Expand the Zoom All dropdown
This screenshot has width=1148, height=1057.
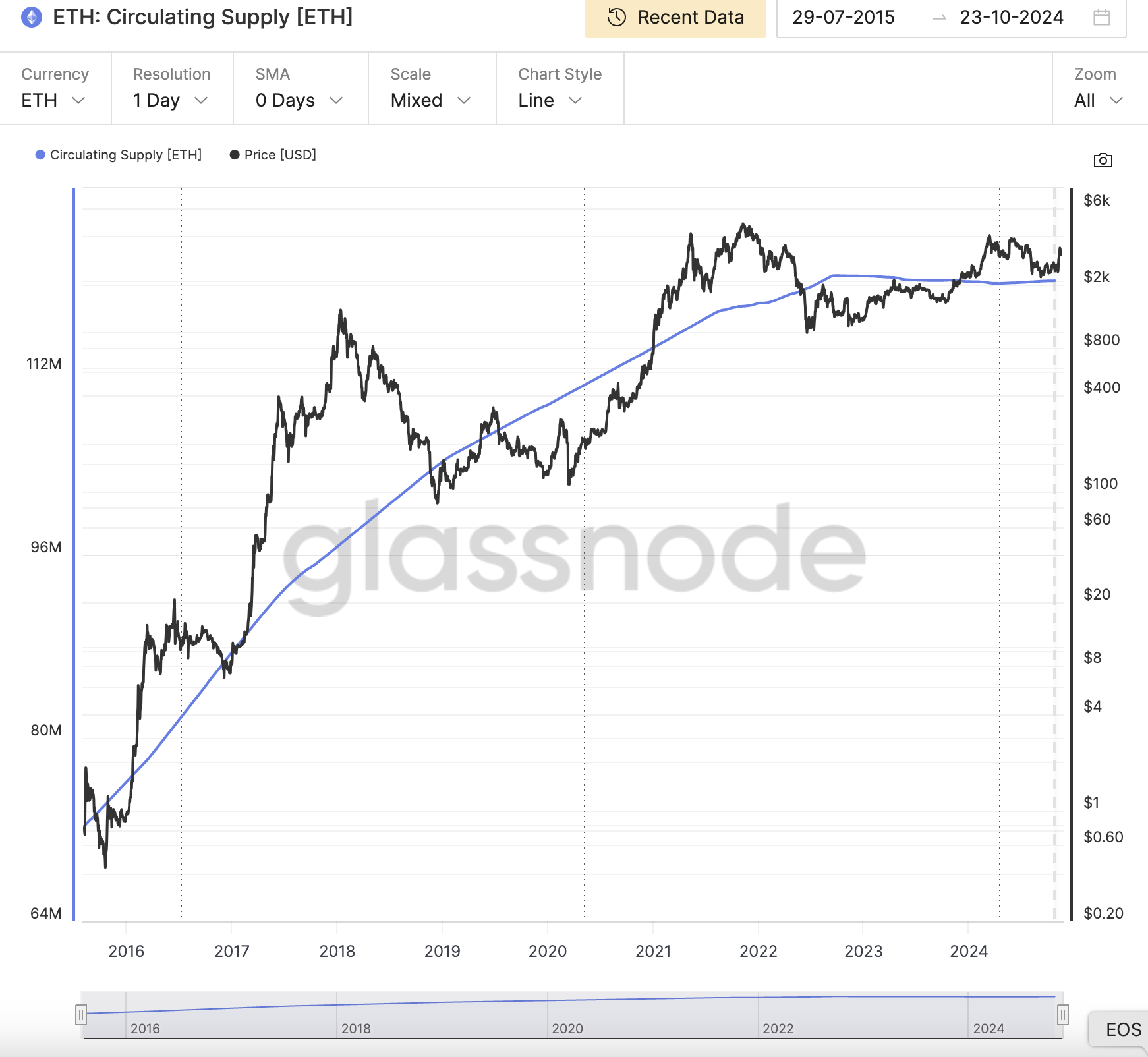pos(1098,100)
